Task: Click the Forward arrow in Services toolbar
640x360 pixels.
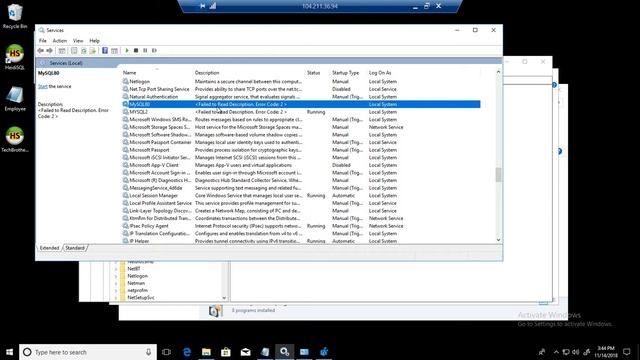Action: pos(49,51)
